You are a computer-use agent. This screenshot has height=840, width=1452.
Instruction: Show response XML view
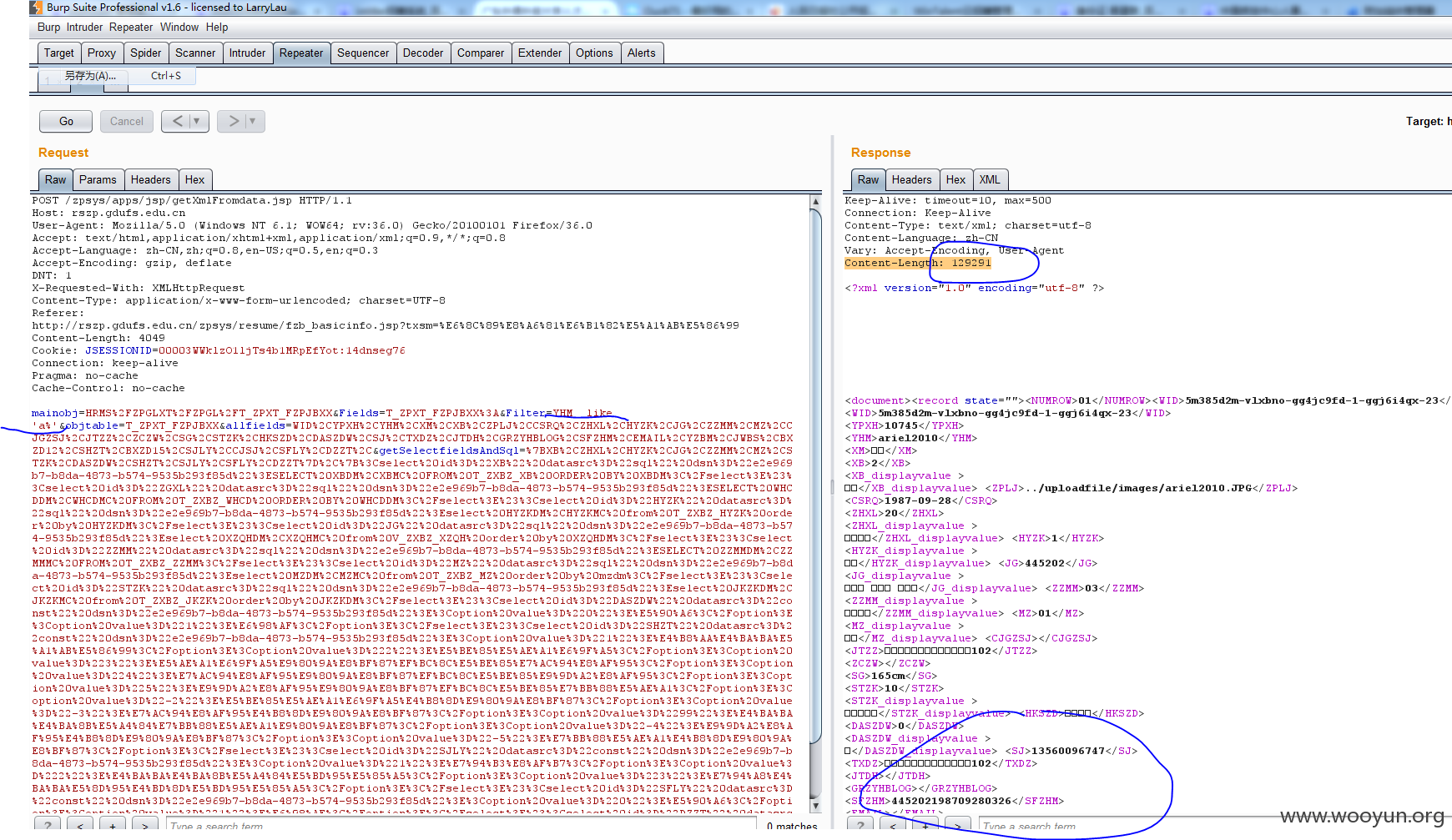(x=990, y=179)
